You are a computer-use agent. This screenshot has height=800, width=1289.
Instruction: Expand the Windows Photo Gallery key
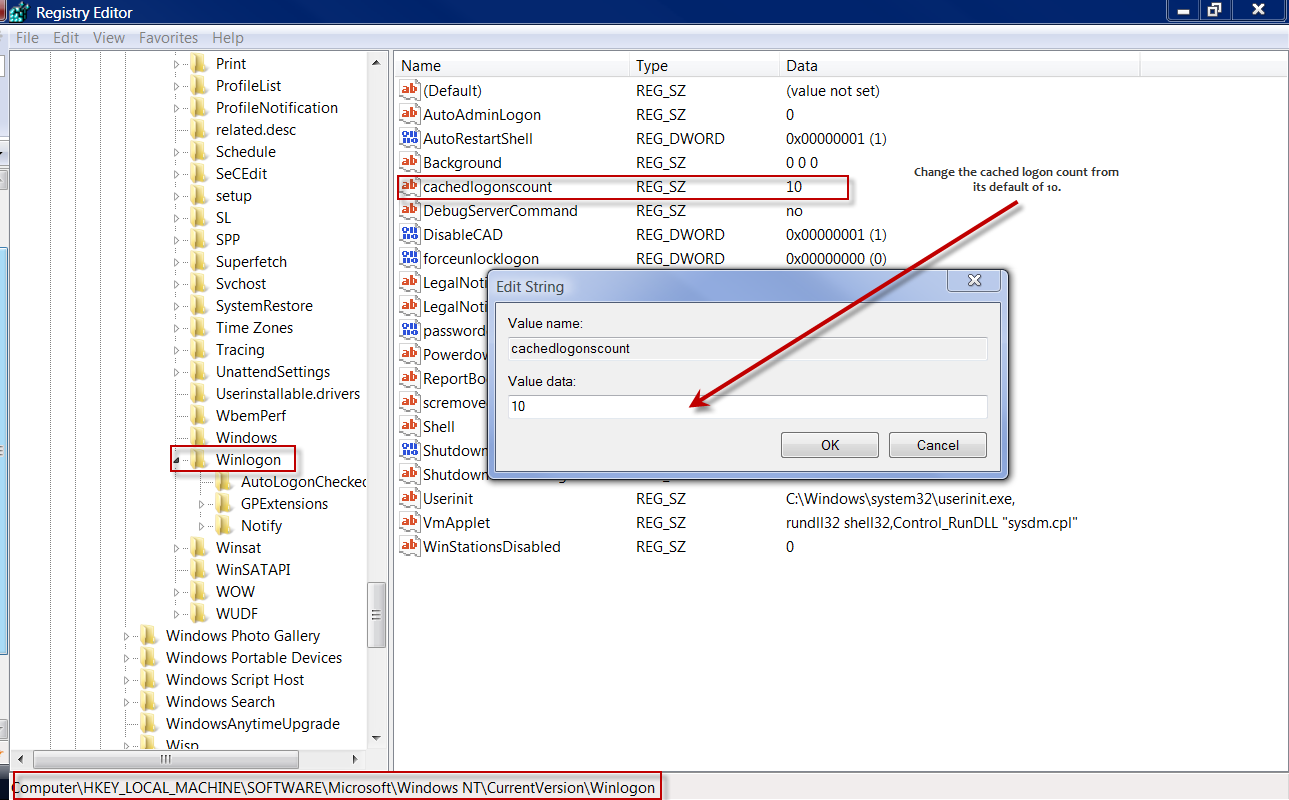128,636
